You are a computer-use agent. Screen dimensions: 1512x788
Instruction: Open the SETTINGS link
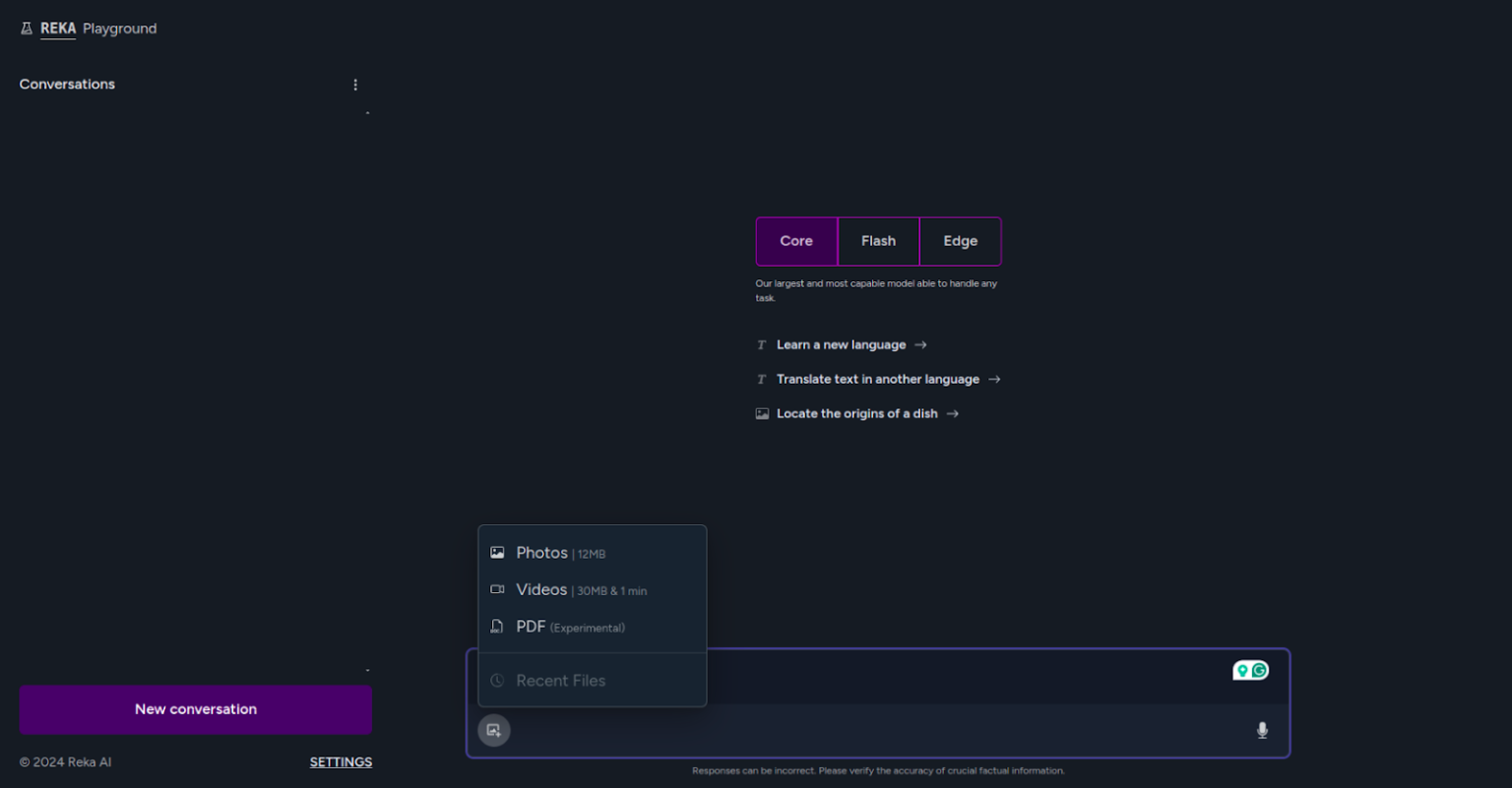click(341, 761)
